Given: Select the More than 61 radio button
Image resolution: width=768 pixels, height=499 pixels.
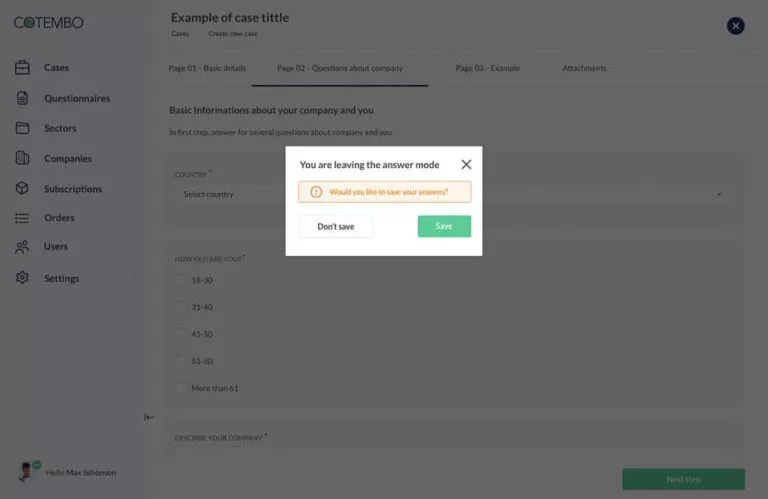Looking at the screenshot, I should coord(181,387).
